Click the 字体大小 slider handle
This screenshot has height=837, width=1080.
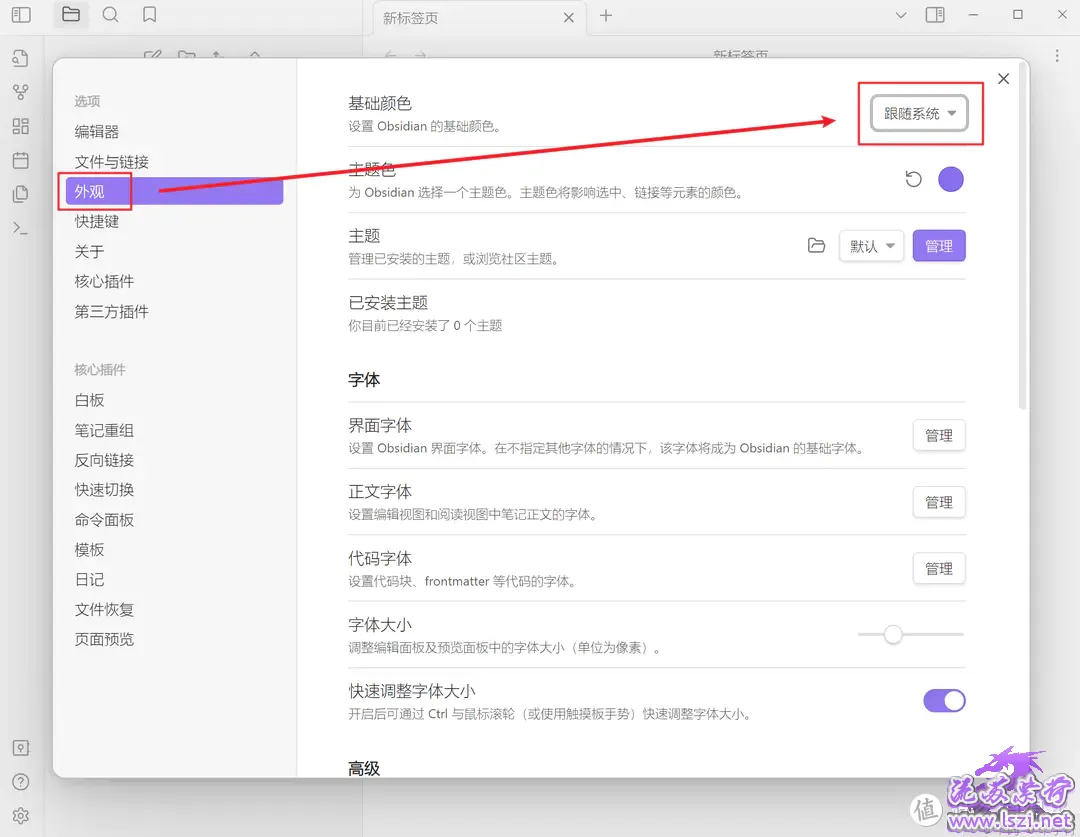pyautogui.click(x=893, y=634)
